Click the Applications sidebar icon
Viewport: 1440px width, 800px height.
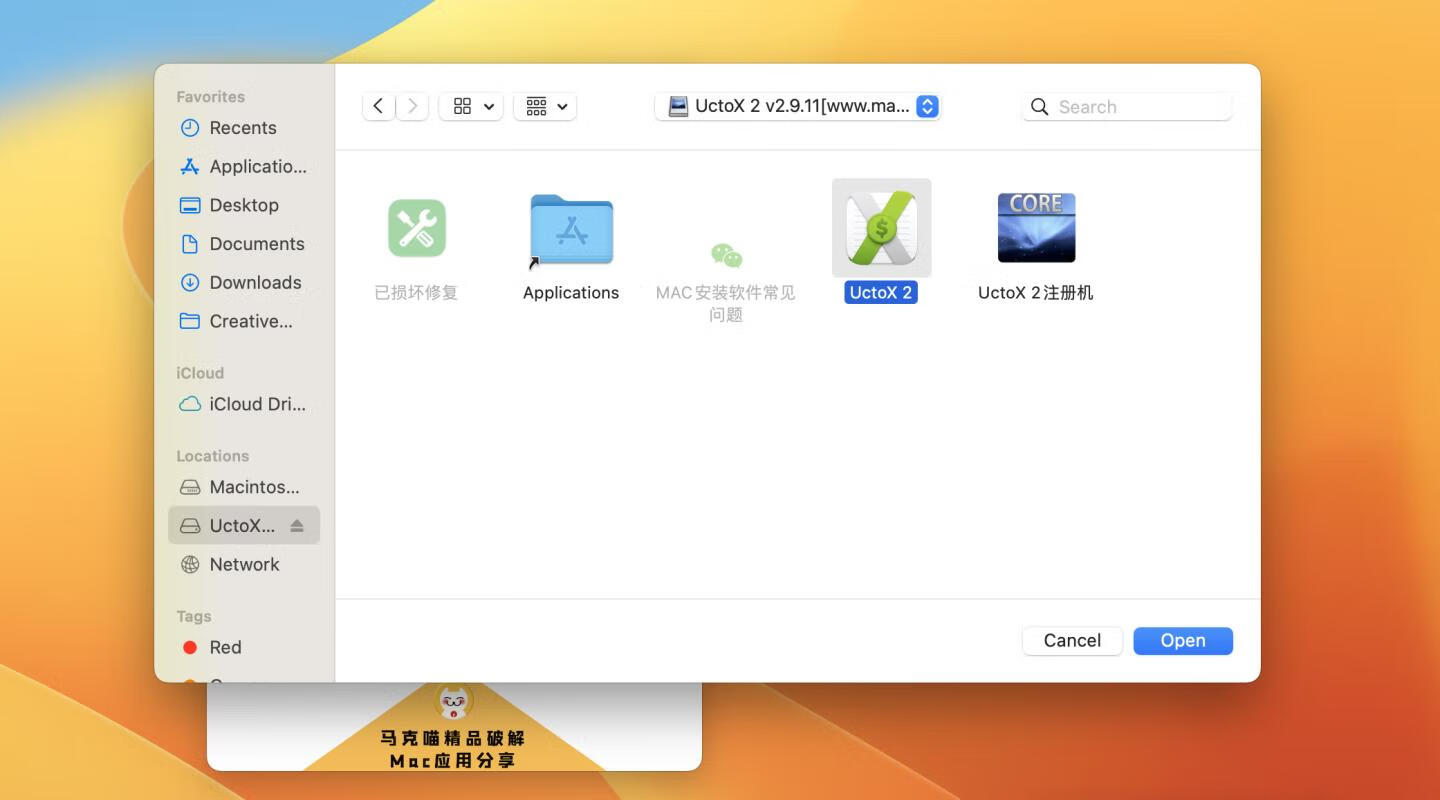click(x=189, y=167)
